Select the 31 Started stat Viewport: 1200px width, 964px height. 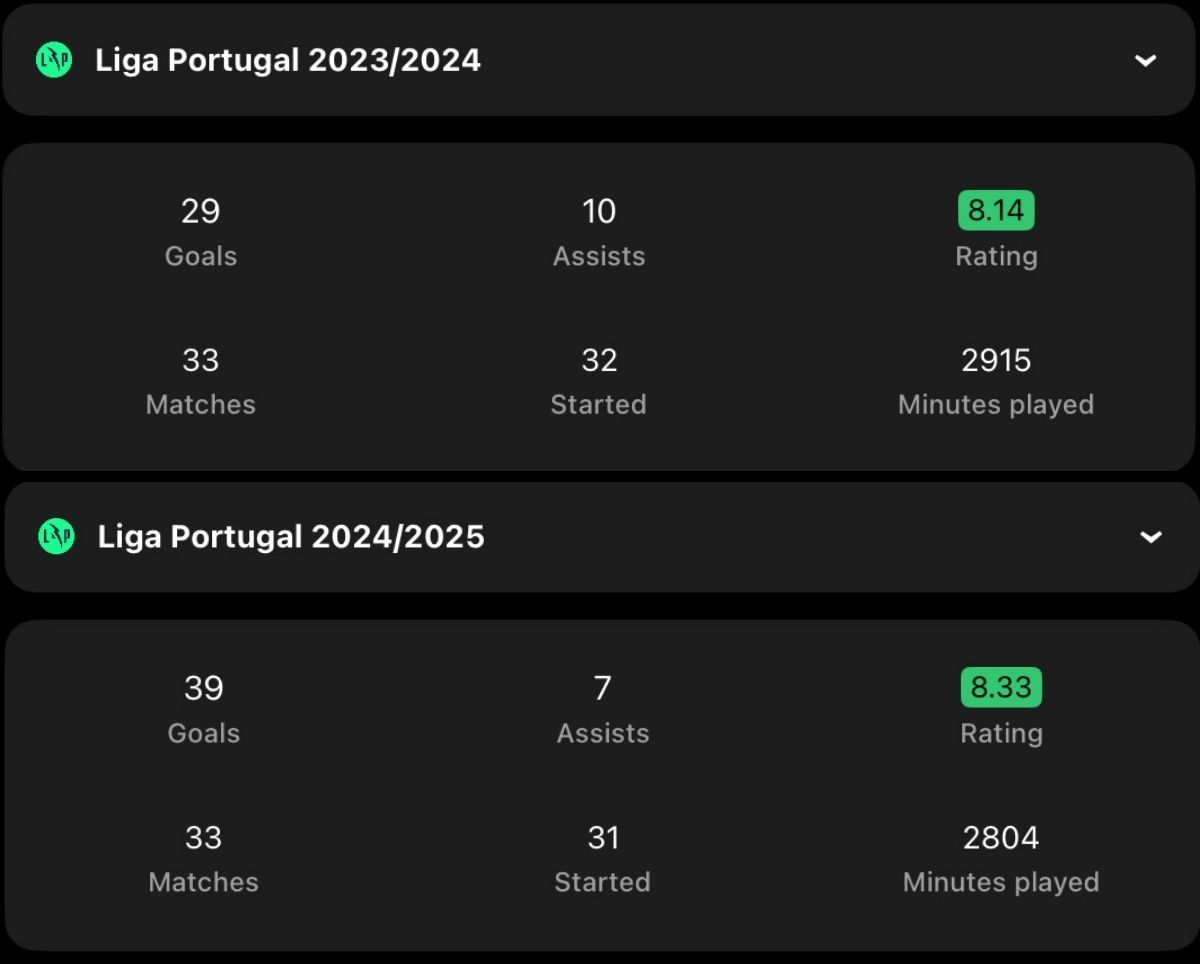coord(603,858)
